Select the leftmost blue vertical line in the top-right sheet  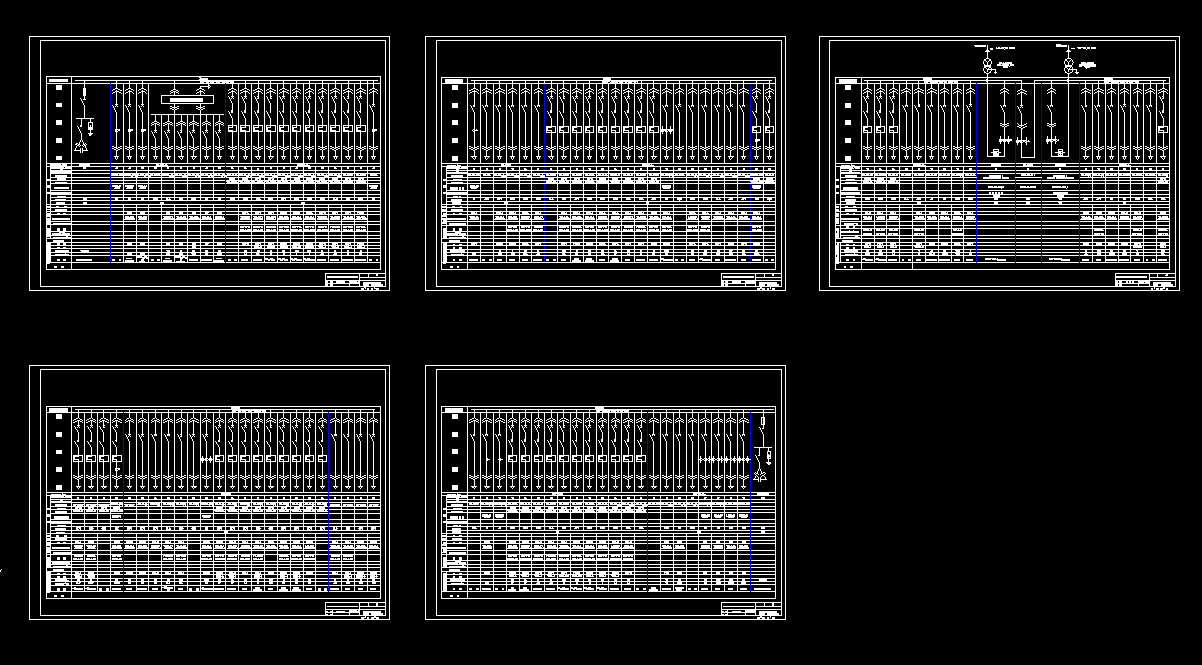(976, 172)
